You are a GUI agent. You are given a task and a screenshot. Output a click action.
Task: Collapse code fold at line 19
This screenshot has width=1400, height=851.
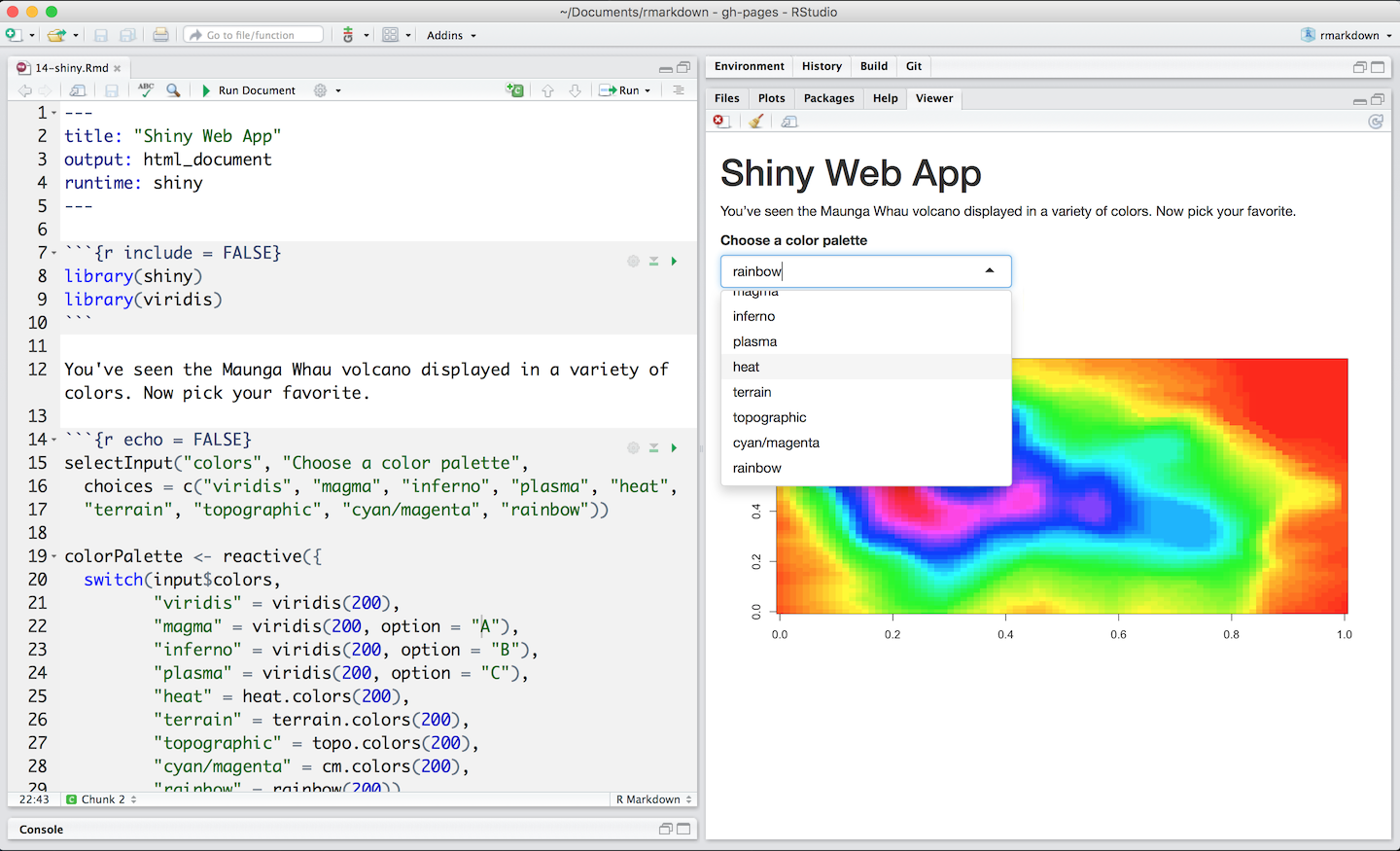click(x=54, y=557)
